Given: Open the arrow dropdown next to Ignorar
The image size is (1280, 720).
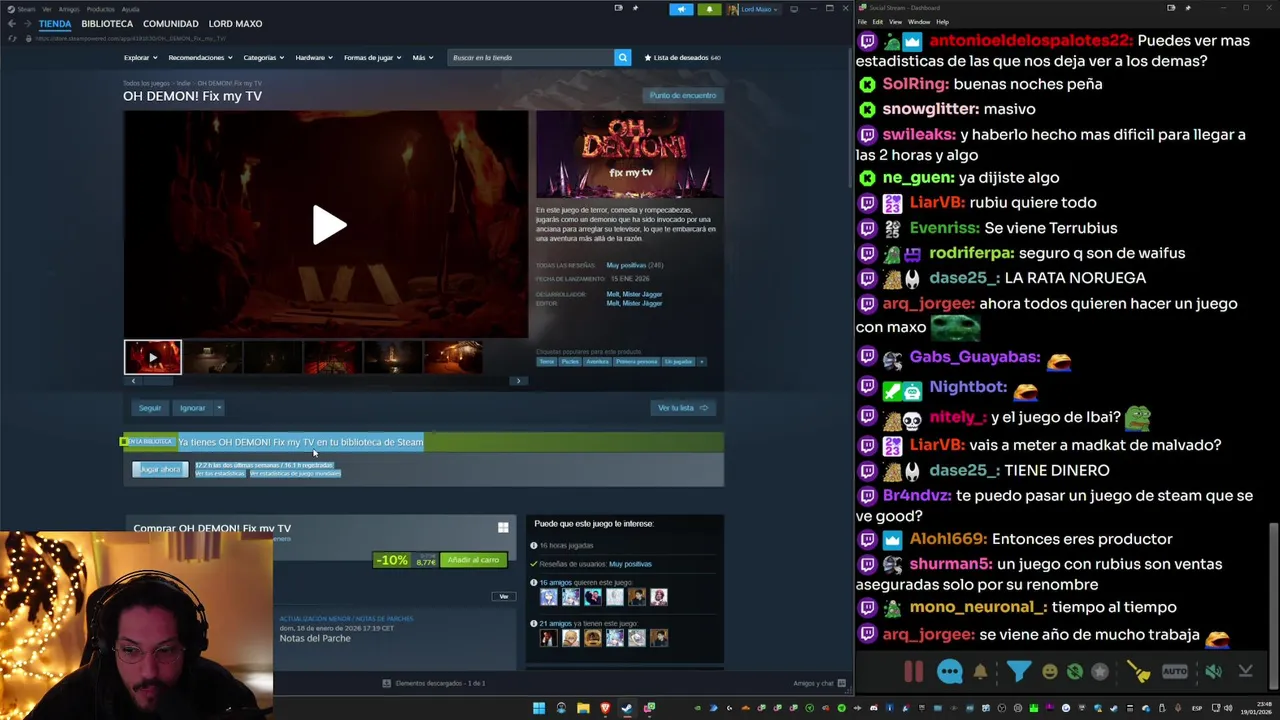Looking at the screenshot, I should [219, 408].
